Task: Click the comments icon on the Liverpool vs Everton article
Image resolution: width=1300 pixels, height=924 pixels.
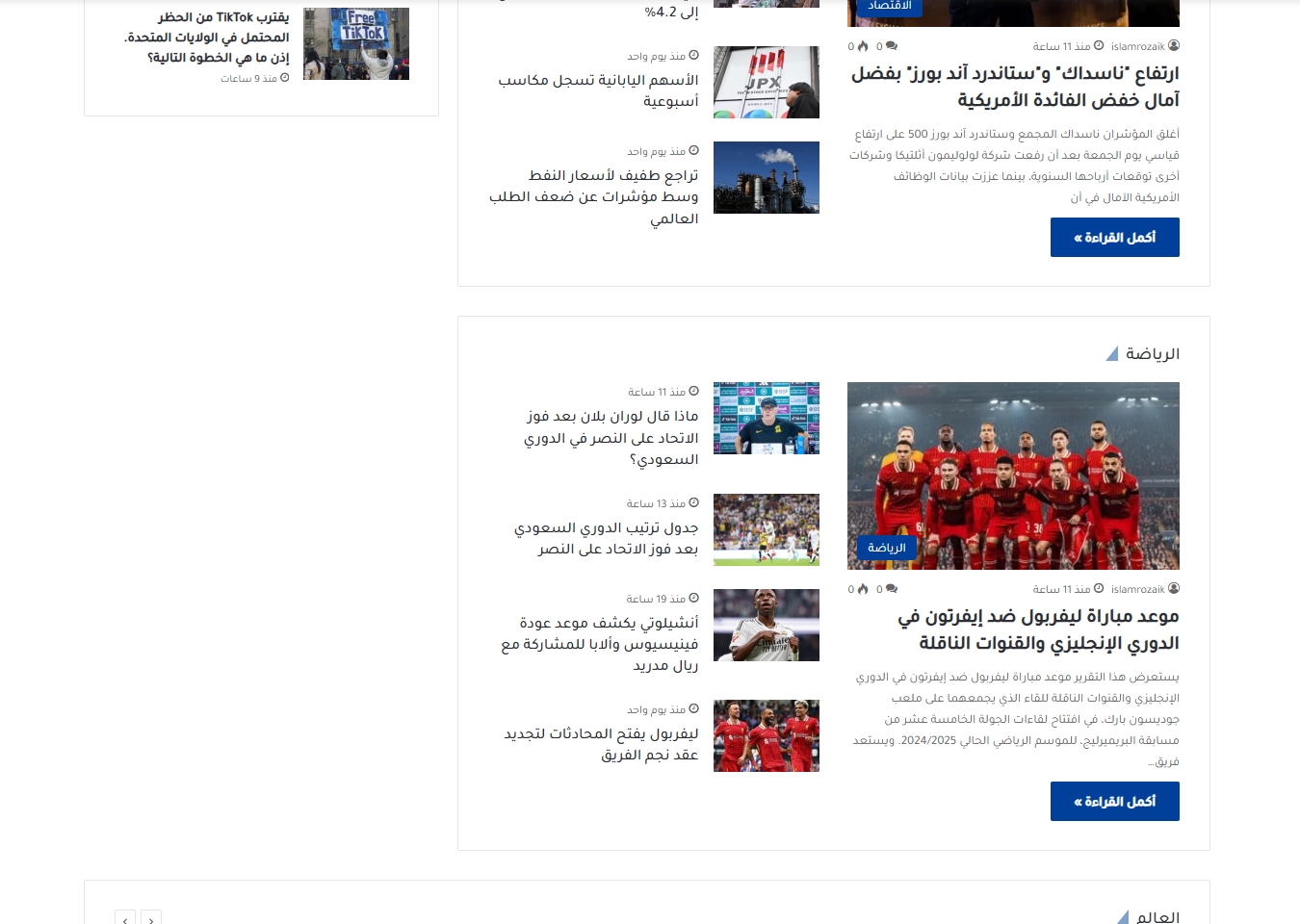Action: tap(892, 589)
